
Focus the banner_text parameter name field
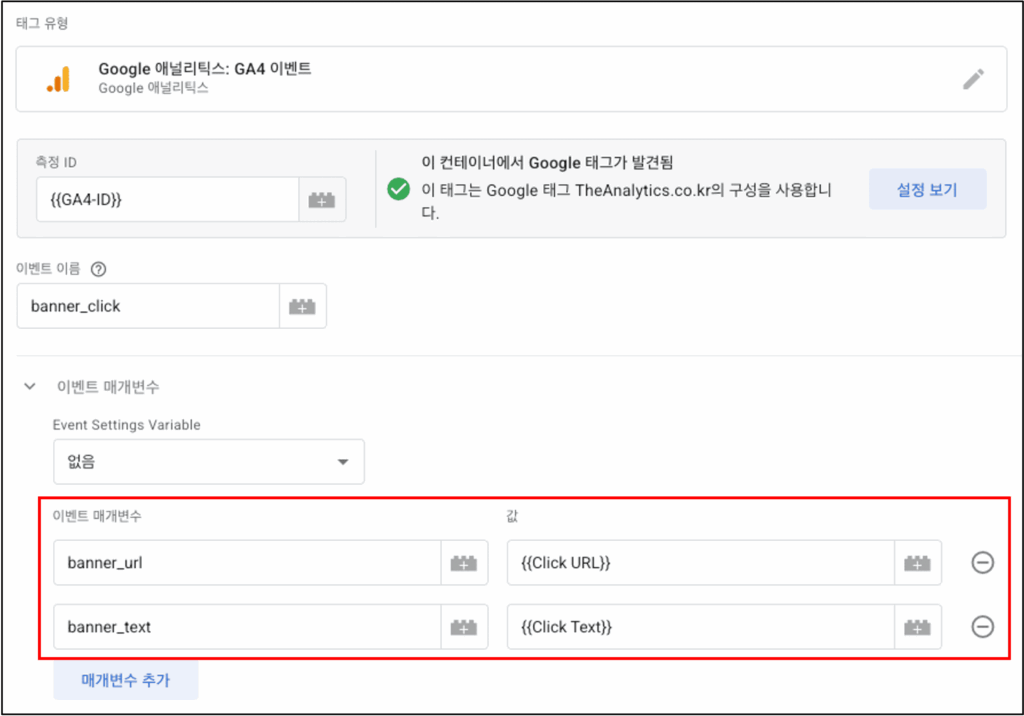coord(248,627)
